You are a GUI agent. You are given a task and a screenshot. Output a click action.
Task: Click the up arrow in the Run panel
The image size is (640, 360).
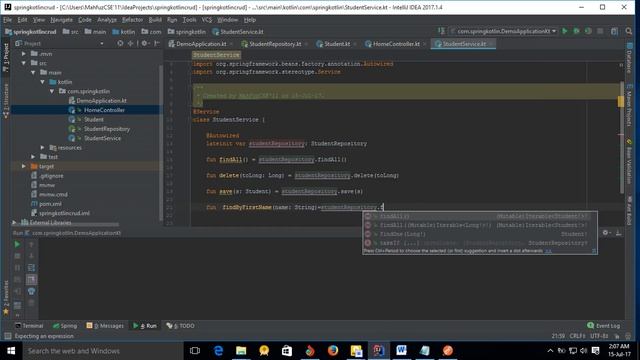coord(31,244)
